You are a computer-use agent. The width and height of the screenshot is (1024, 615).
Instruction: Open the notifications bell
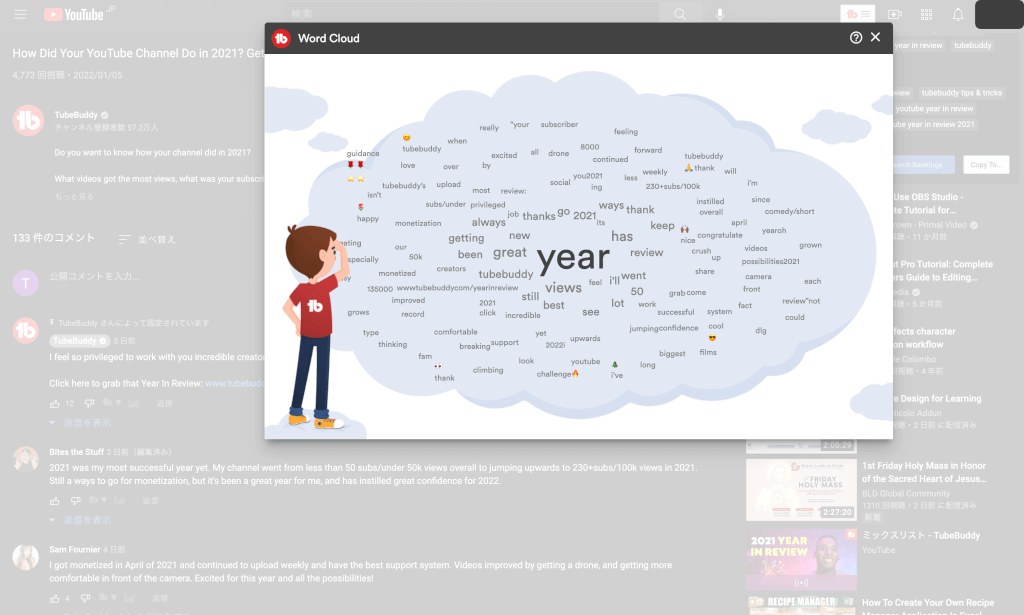point(958,14)
